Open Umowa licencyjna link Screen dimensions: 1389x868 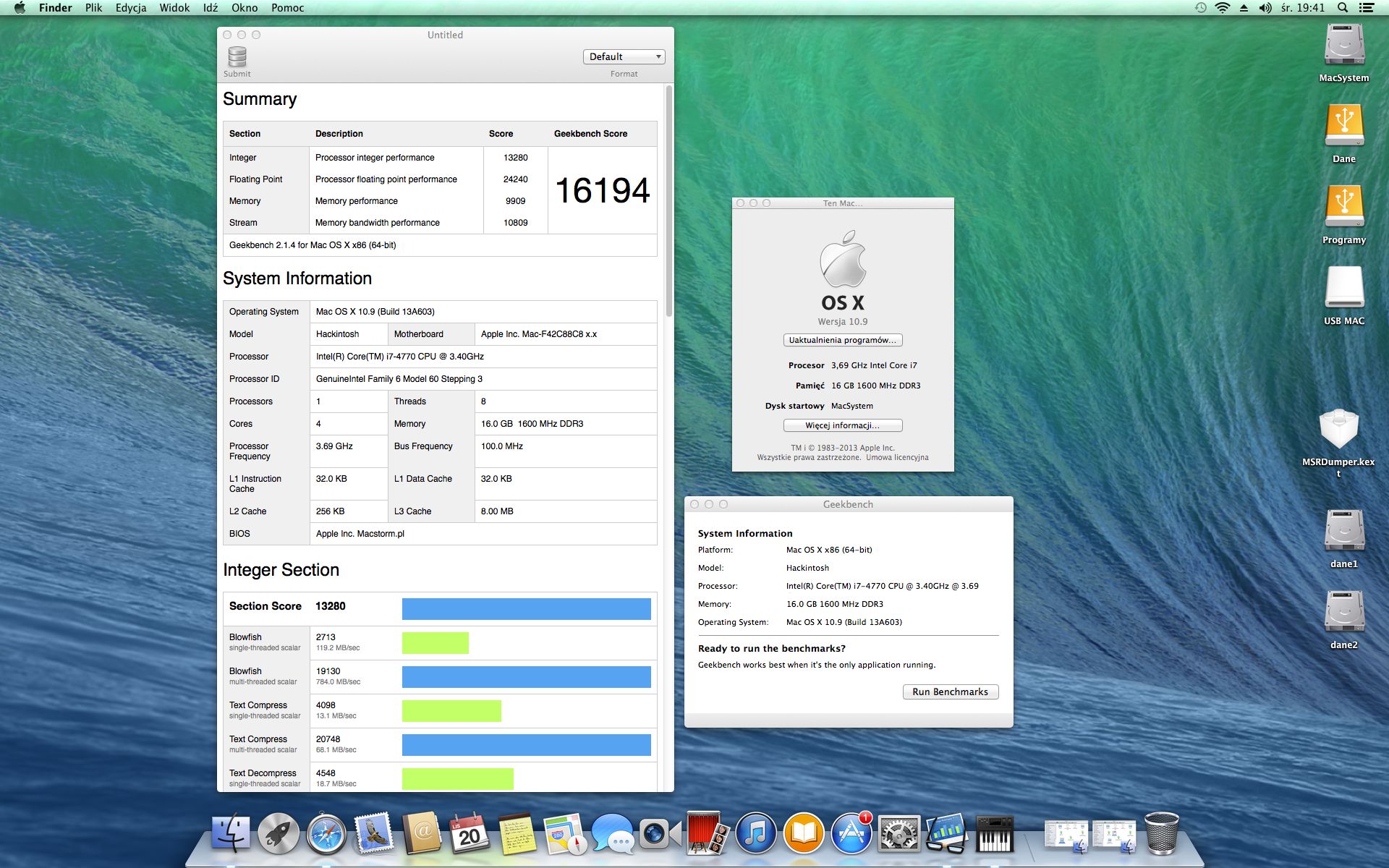click(897, 458)
